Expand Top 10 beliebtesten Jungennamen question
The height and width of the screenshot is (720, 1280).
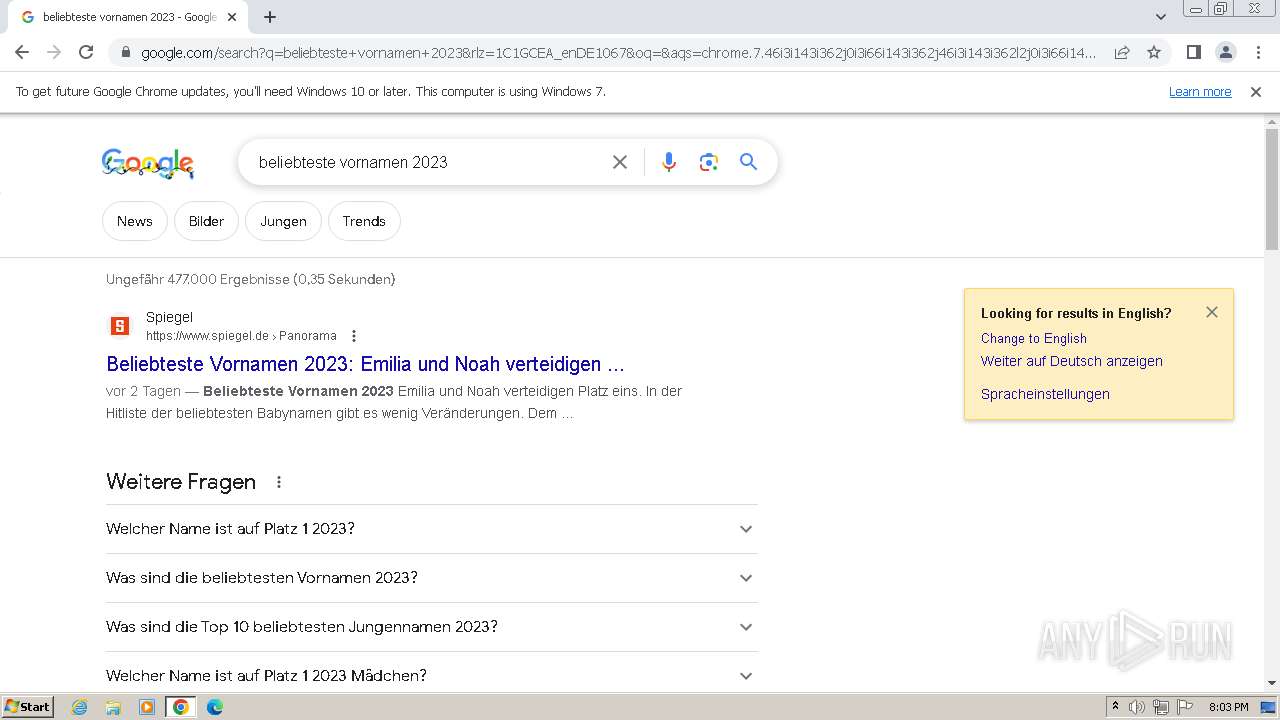coord(431,627)
